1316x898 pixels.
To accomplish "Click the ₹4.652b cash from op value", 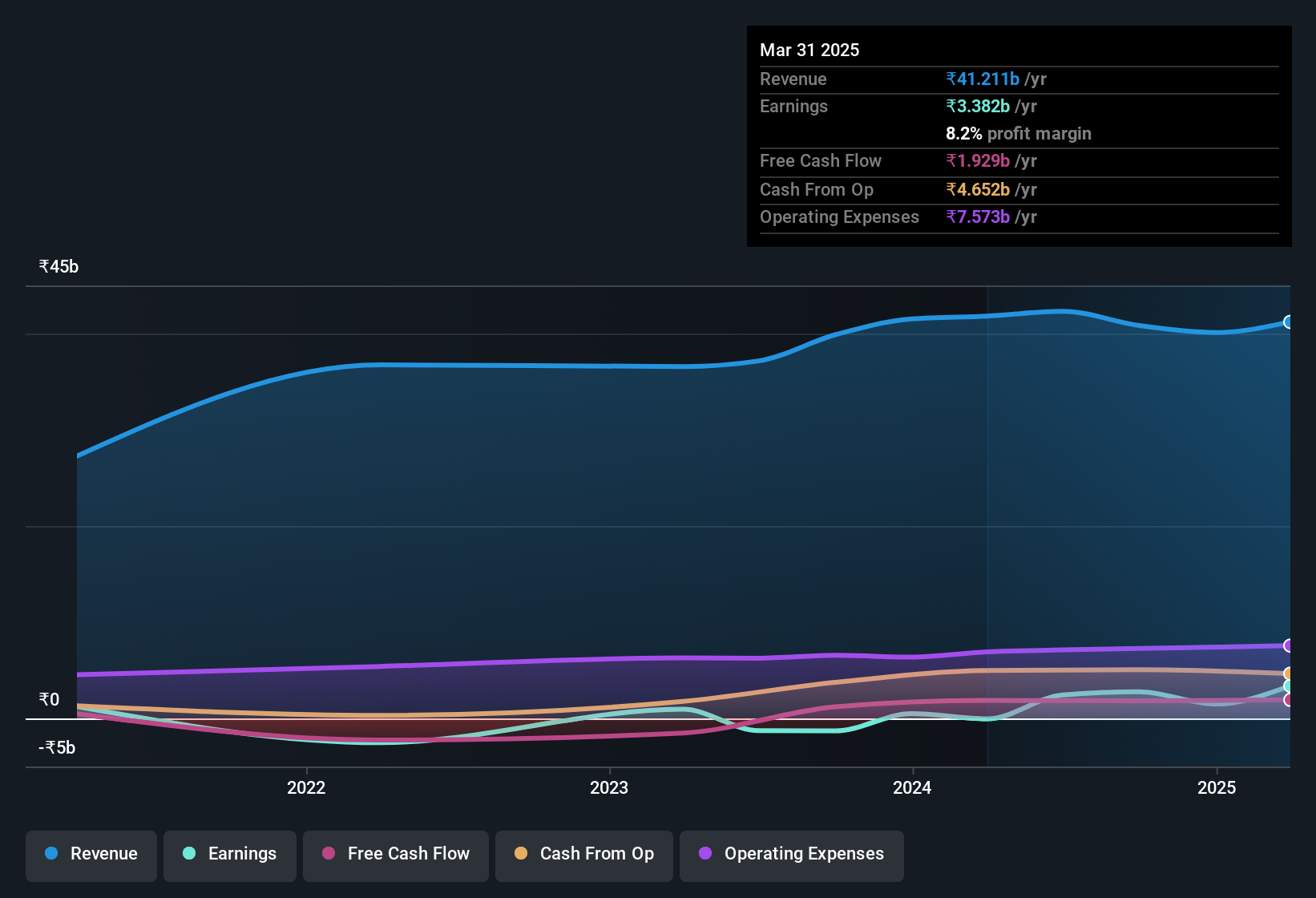I will (x=978, y=189).
